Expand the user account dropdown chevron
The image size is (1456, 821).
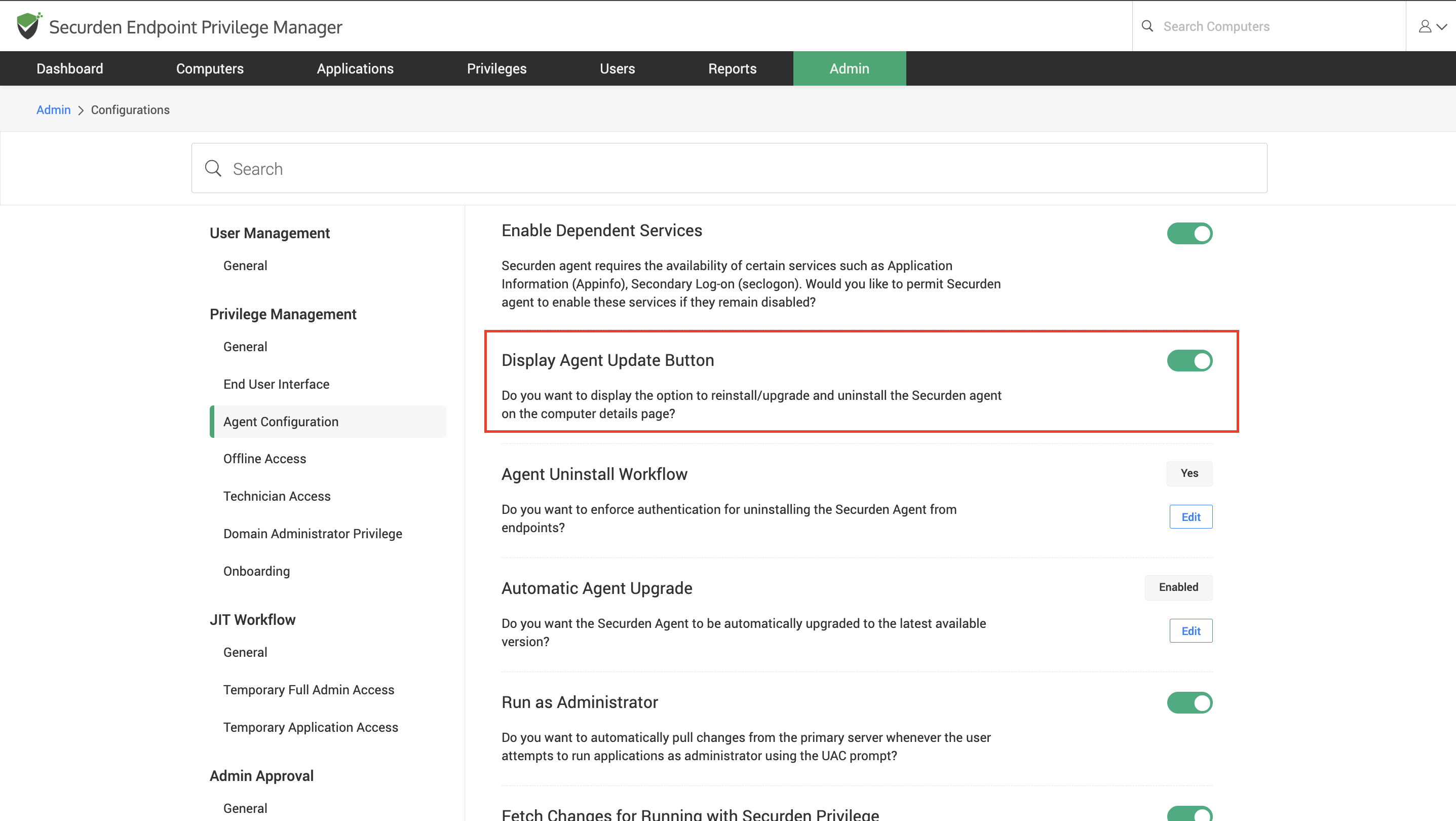click(x=1442, y=26)
